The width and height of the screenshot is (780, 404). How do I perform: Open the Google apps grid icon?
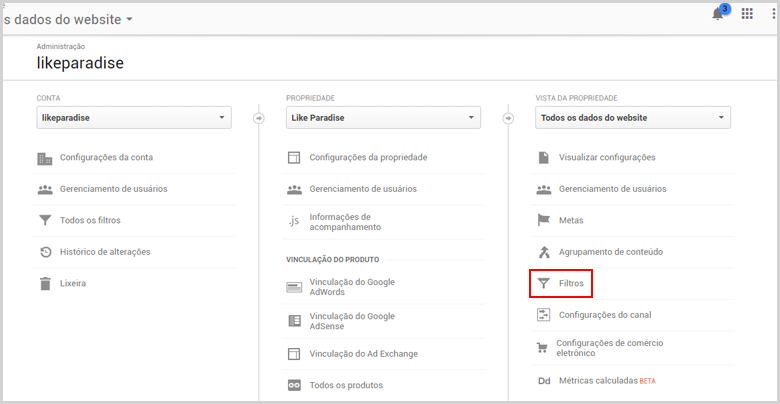747,14
